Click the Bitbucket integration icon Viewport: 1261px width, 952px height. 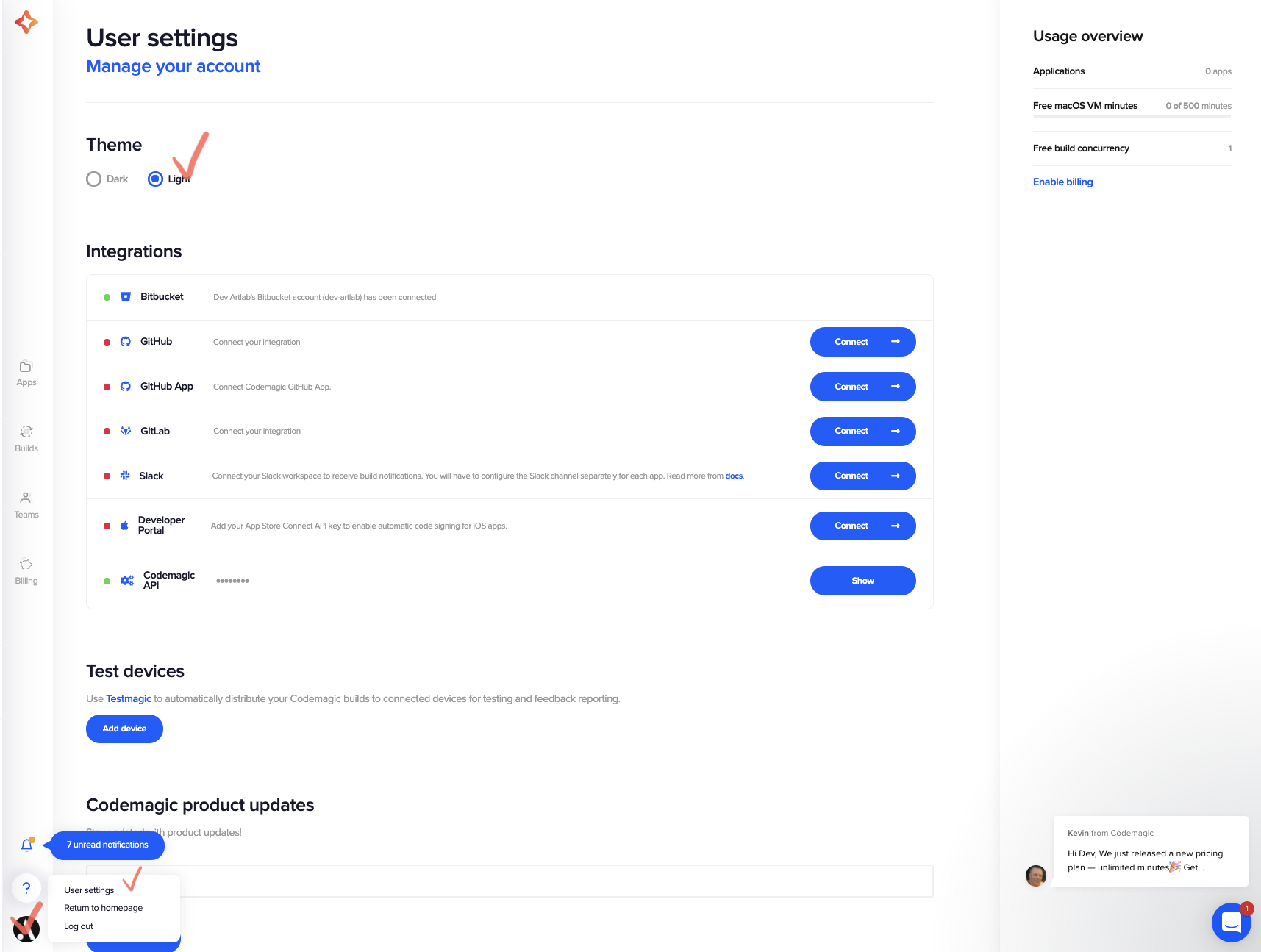coord(125,296)
